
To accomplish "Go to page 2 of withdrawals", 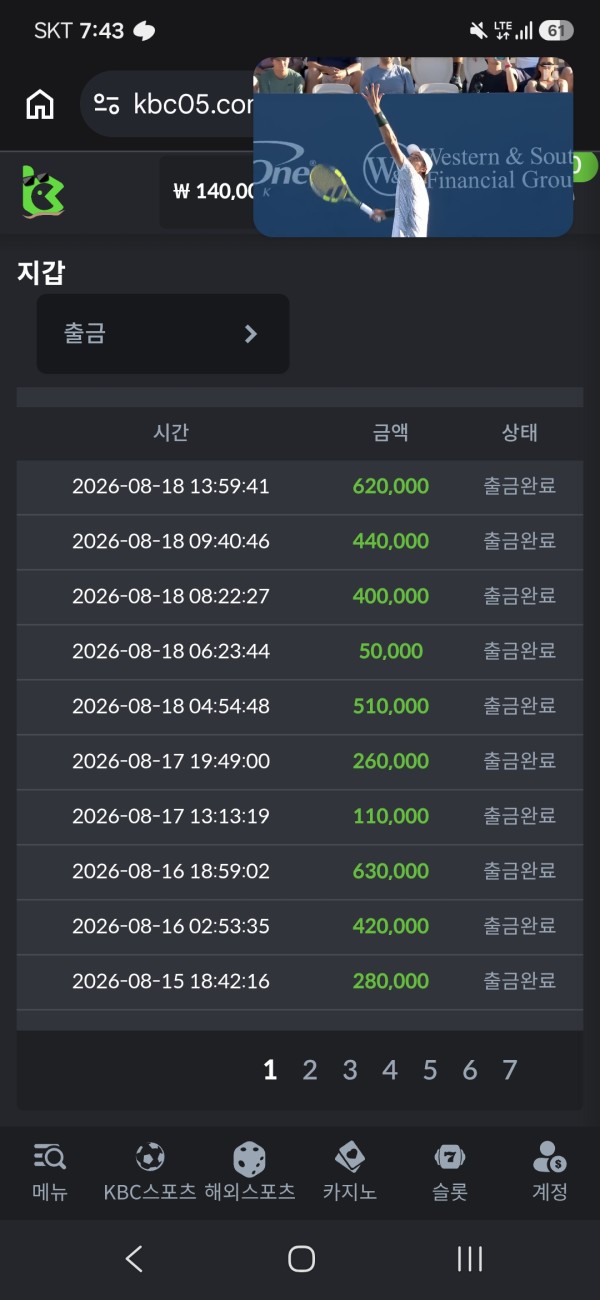I will click(310, 1070).
